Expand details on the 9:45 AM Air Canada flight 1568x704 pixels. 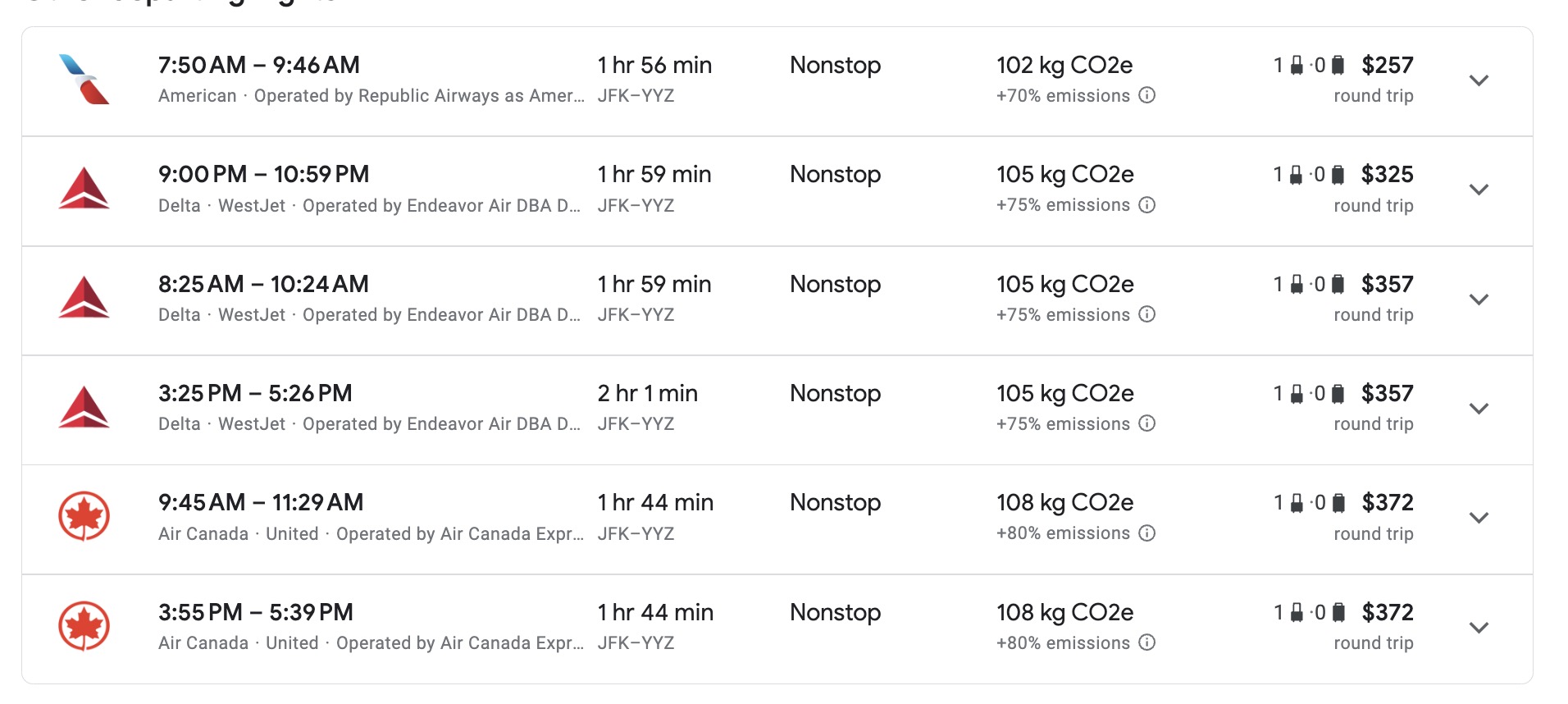tap(1479, 518)
